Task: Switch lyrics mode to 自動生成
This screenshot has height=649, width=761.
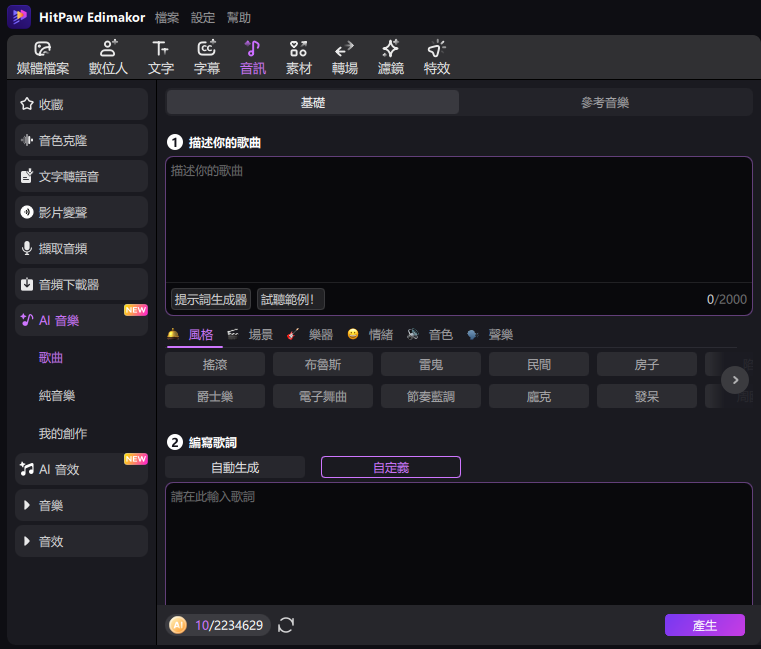Action: pos(235,467)
